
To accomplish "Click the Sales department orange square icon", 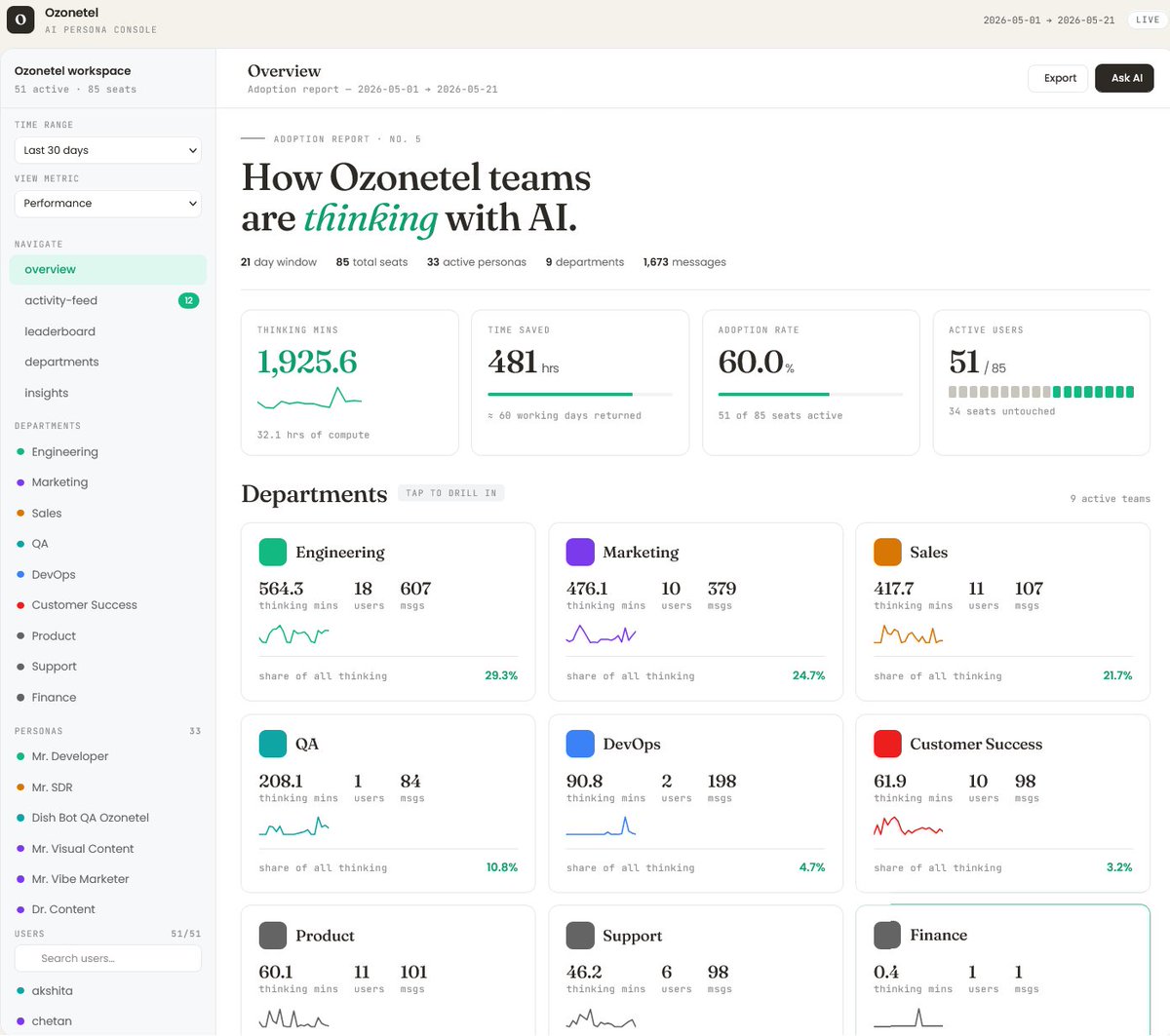I will click(887, 552).
